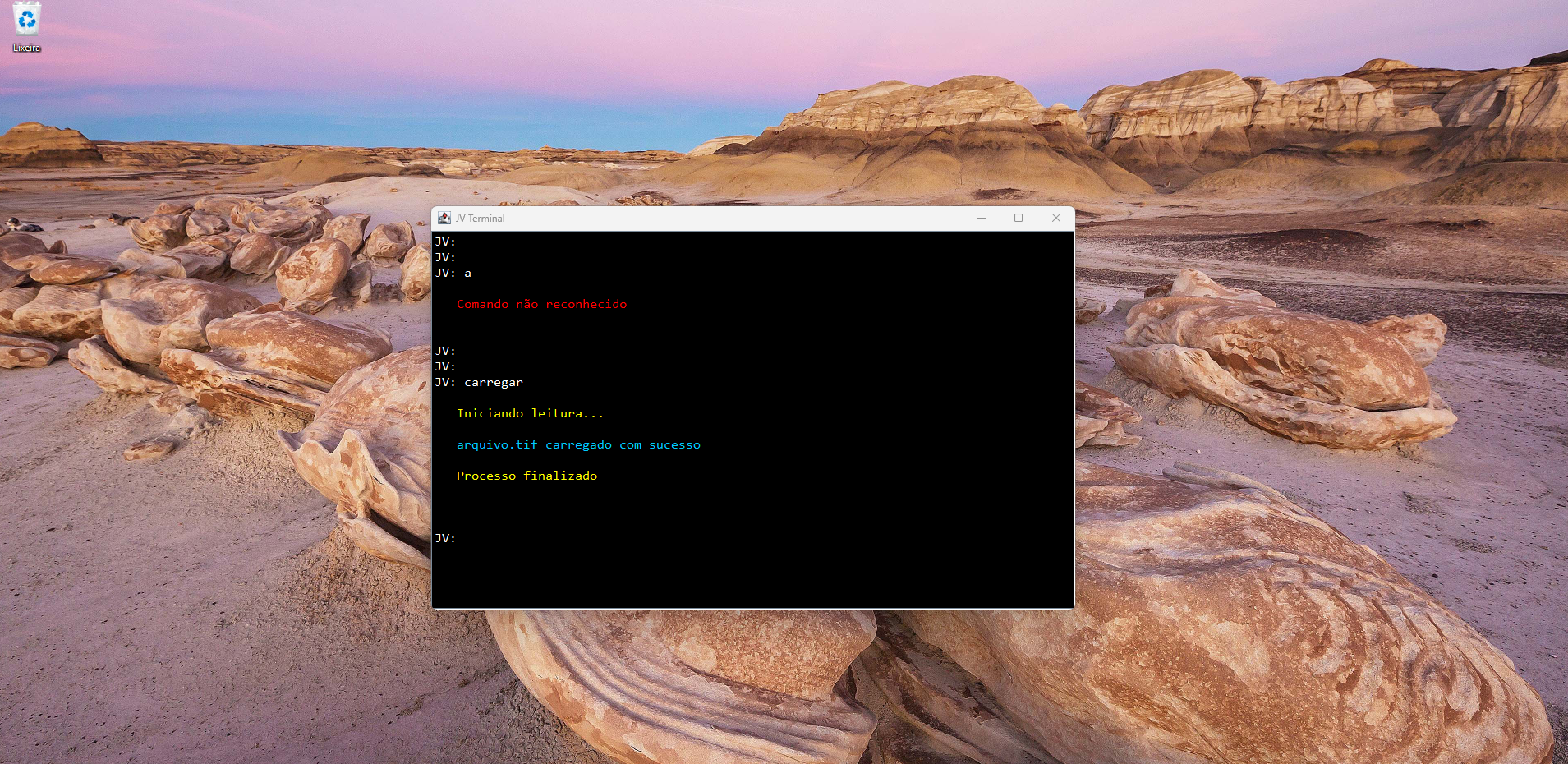1568x764 pixels.
Task: Maximize the JV Terminal window
Action: [1019, 218]
